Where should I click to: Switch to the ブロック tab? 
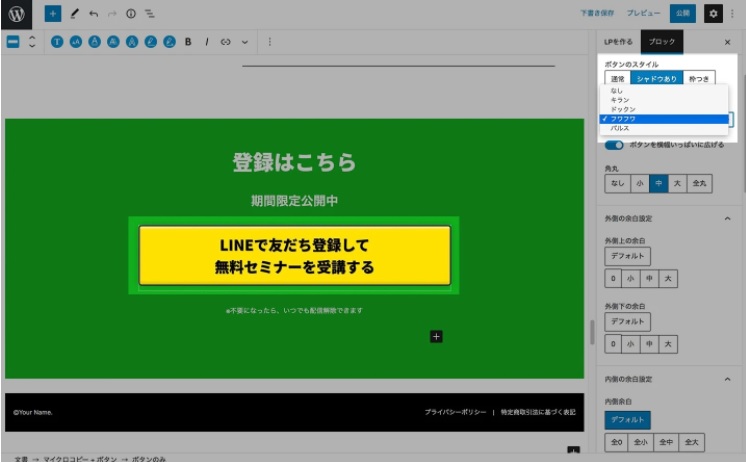[662, 42]
